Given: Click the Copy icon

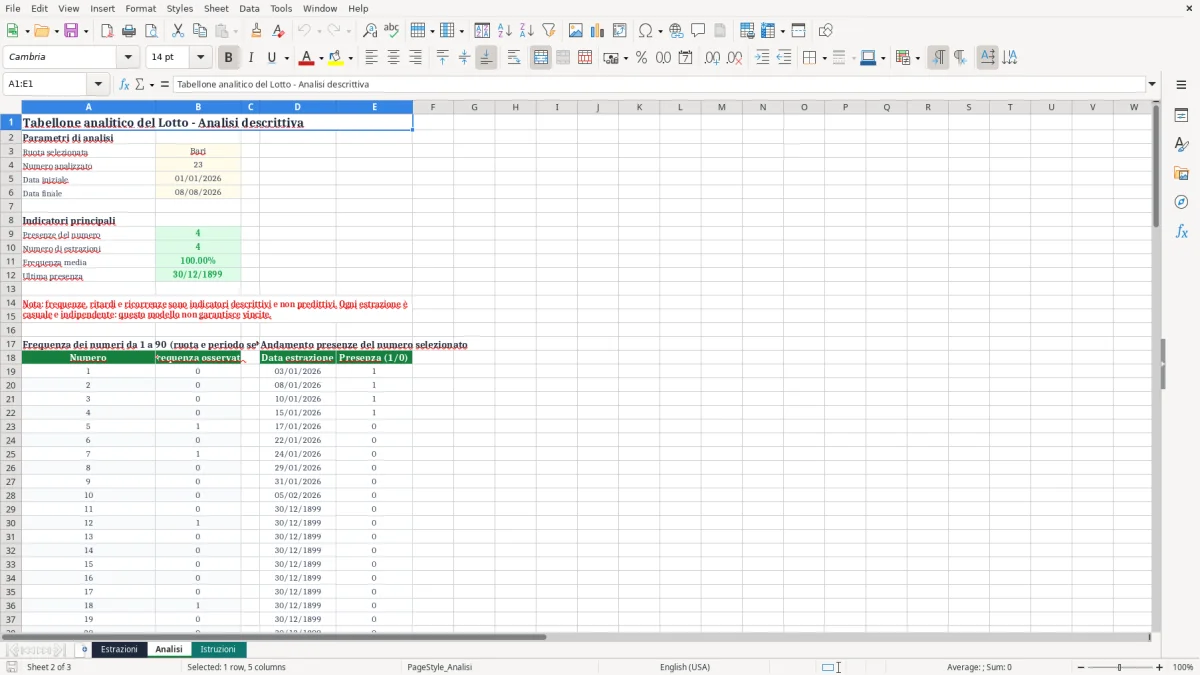Looking at the screenshot, I should [200, 31].
